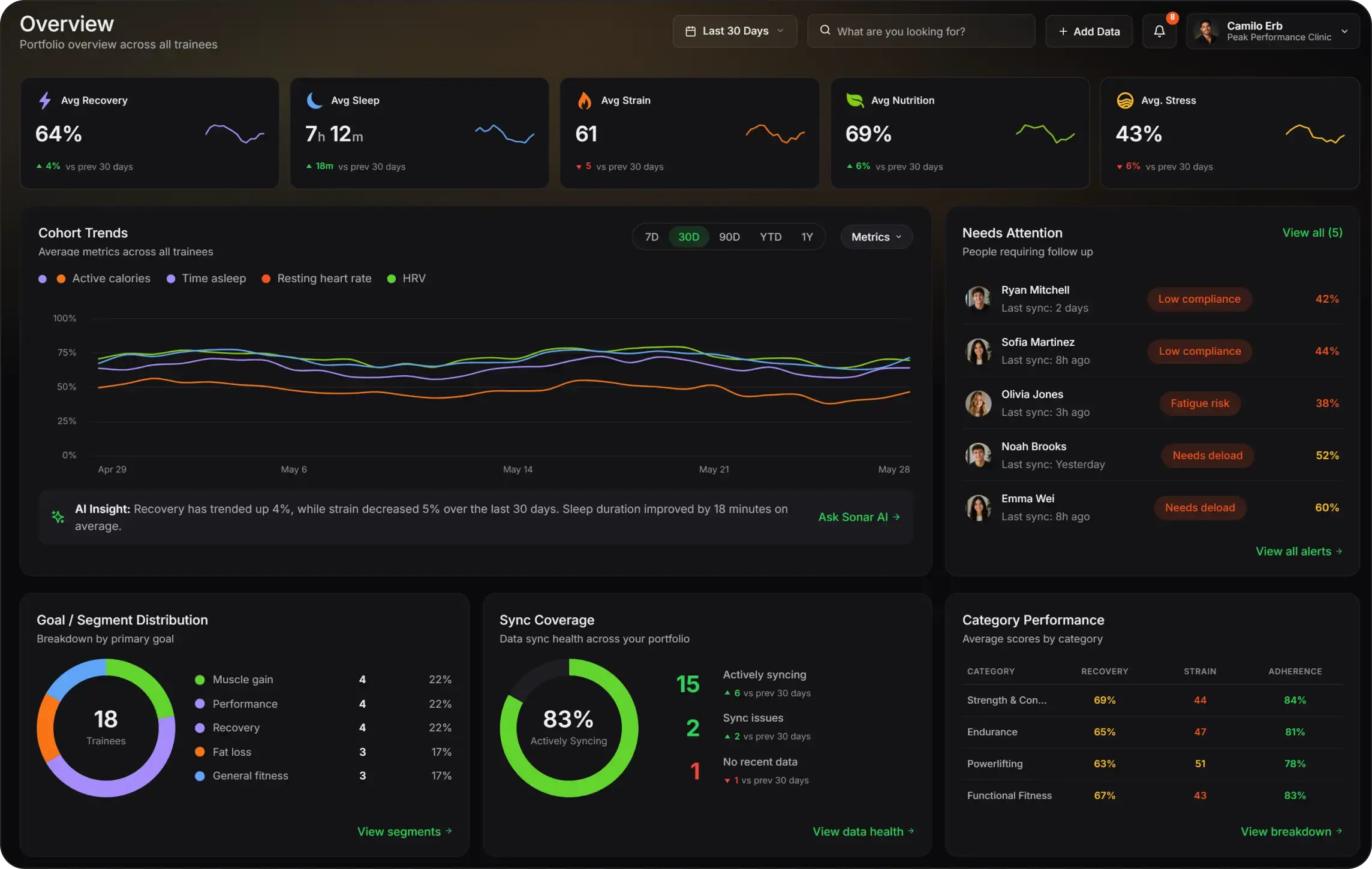Click Sofia Martinez's avatar

coord(978,351)
